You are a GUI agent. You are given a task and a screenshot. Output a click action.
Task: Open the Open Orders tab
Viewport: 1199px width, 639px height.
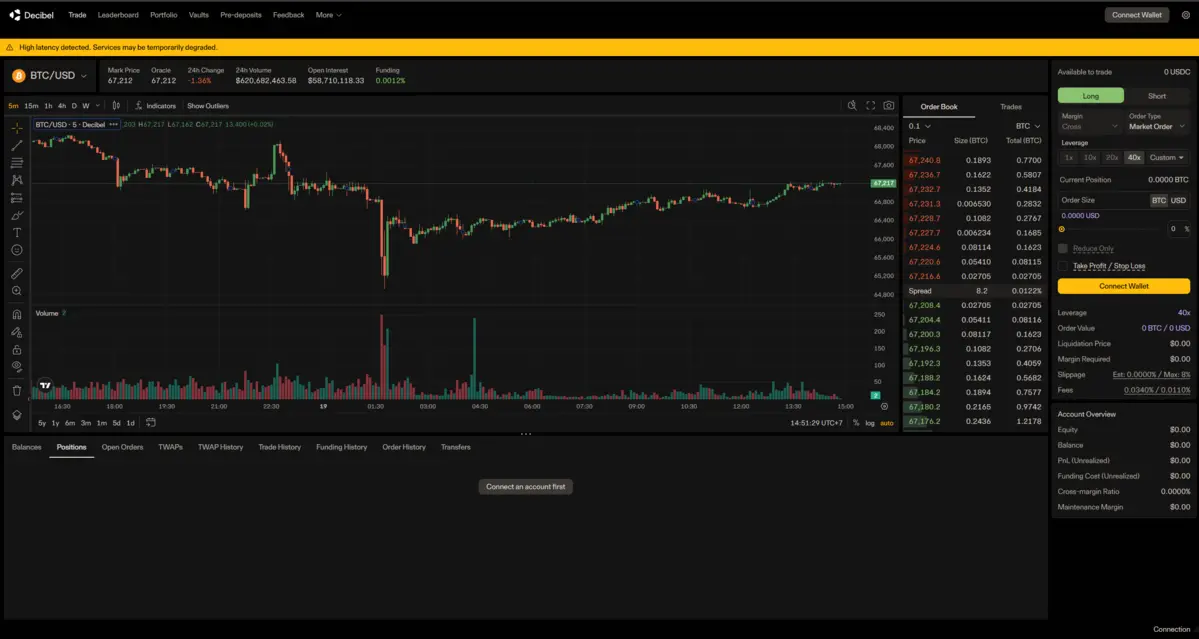[x=122, y=447]
